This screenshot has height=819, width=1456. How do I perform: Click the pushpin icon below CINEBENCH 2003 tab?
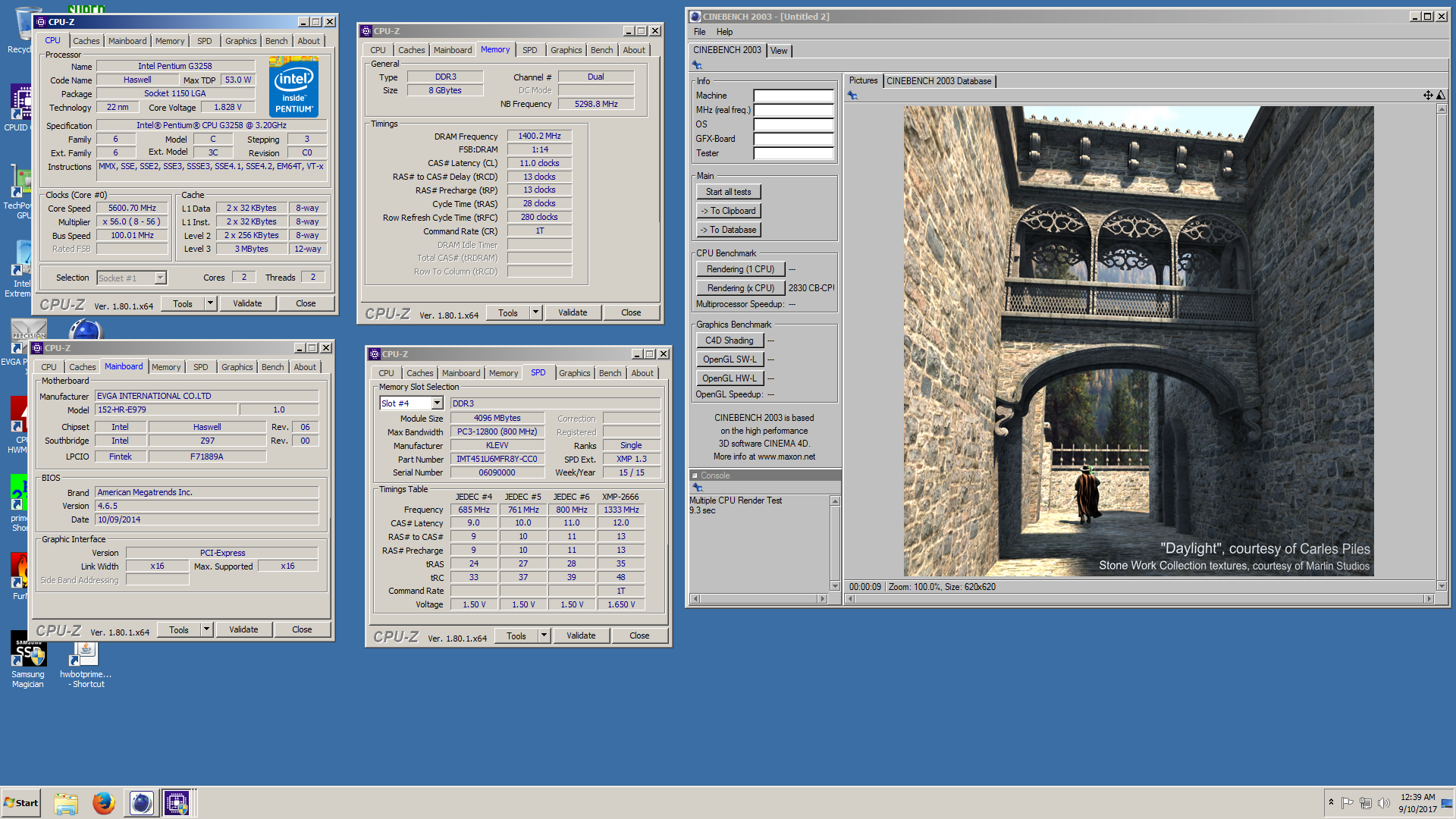pyautogui.click(x=697, y=65)
